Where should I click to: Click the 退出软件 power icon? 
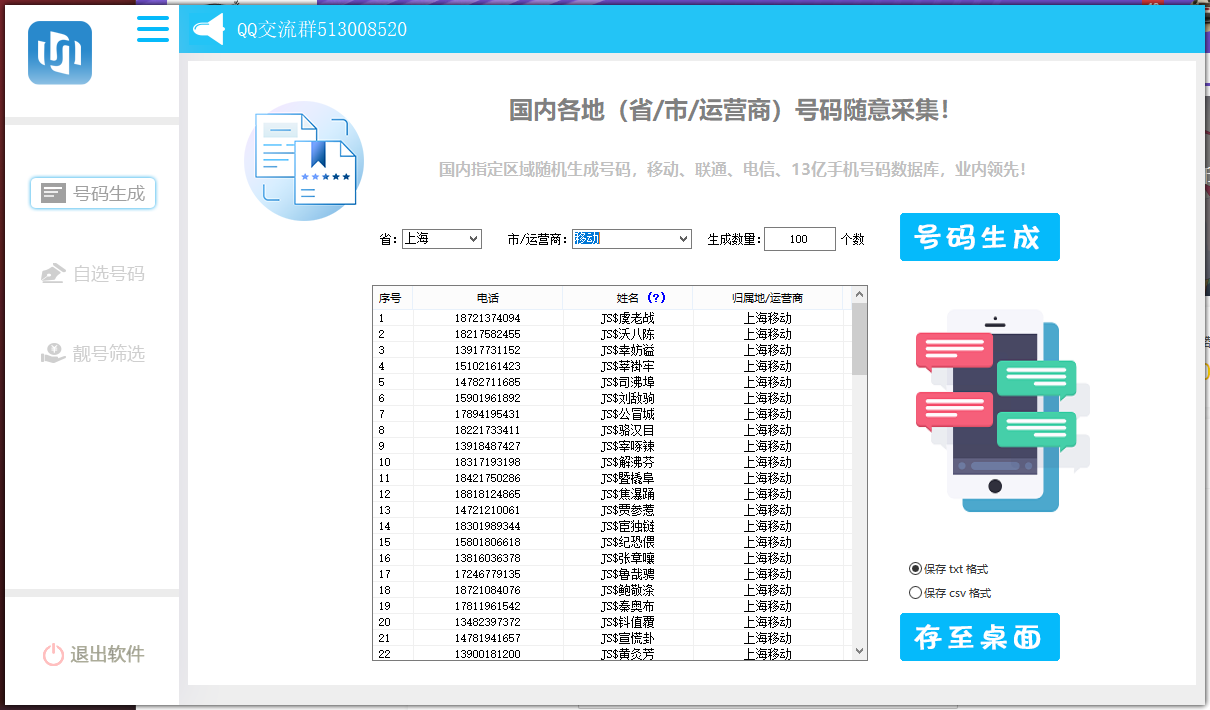53,655
